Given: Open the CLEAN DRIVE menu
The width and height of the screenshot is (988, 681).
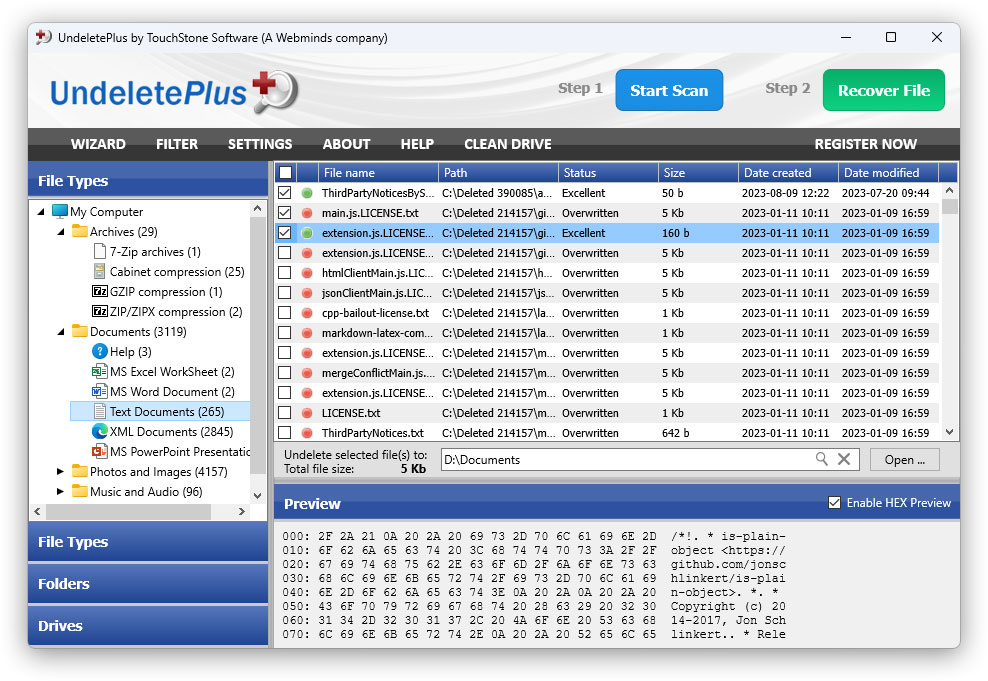Looking at the screenshot, I should [x=508, y=144].
